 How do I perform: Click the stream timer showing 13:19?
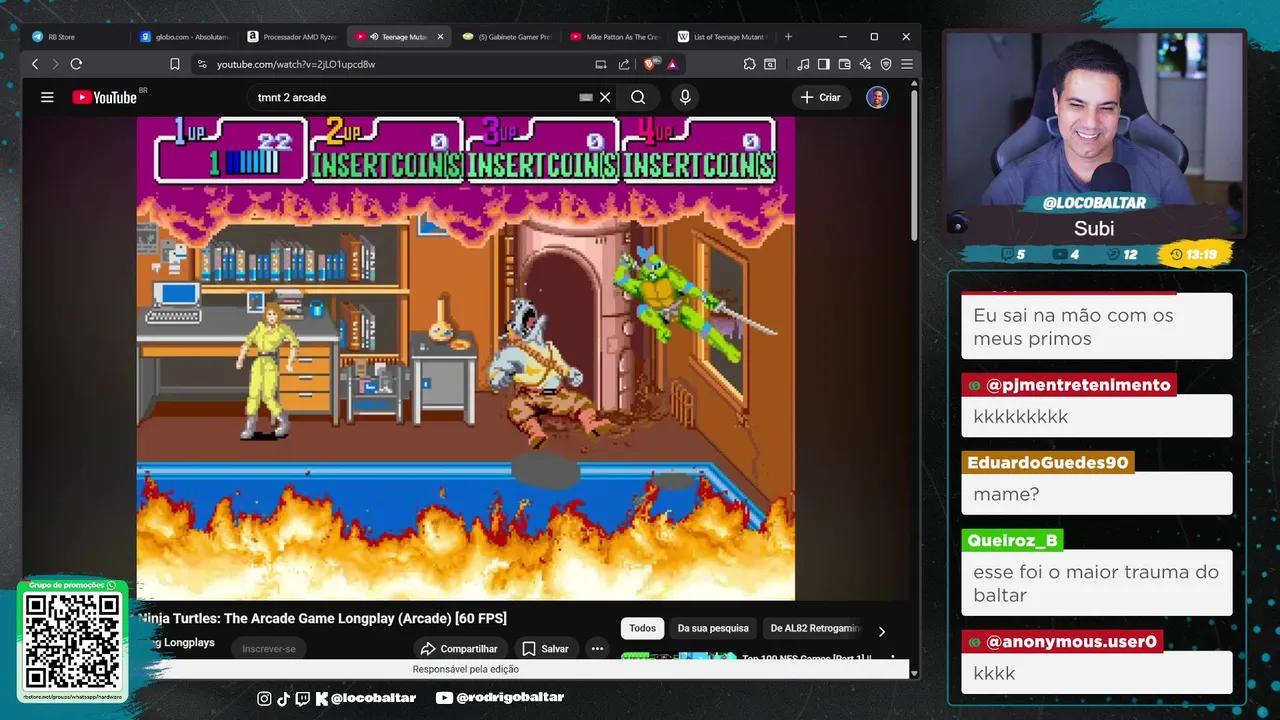[1194, 254]
